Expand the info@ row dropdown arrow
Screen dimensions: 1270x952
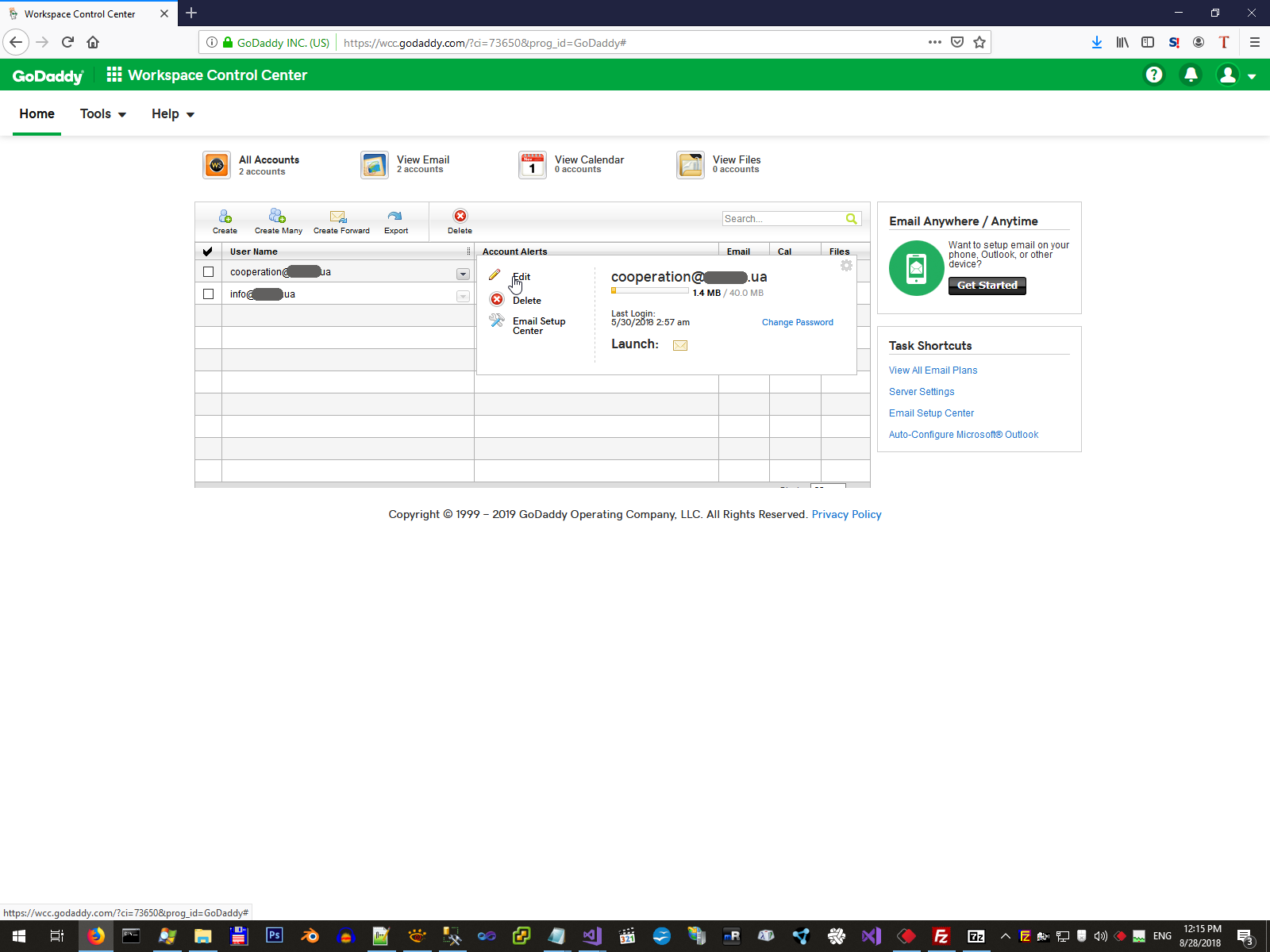pyautogui.click(x=463, y=296)
